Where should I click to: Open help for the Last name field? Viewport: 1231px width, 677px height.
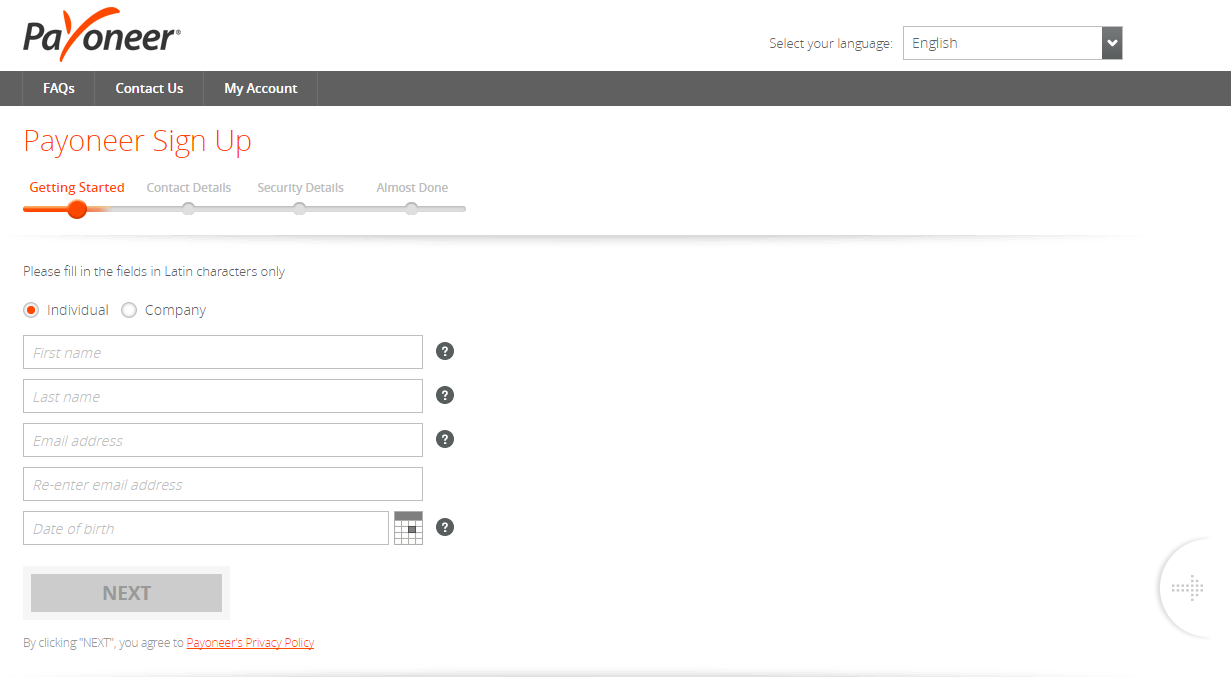pyautogui.click(x=446, y=395)
